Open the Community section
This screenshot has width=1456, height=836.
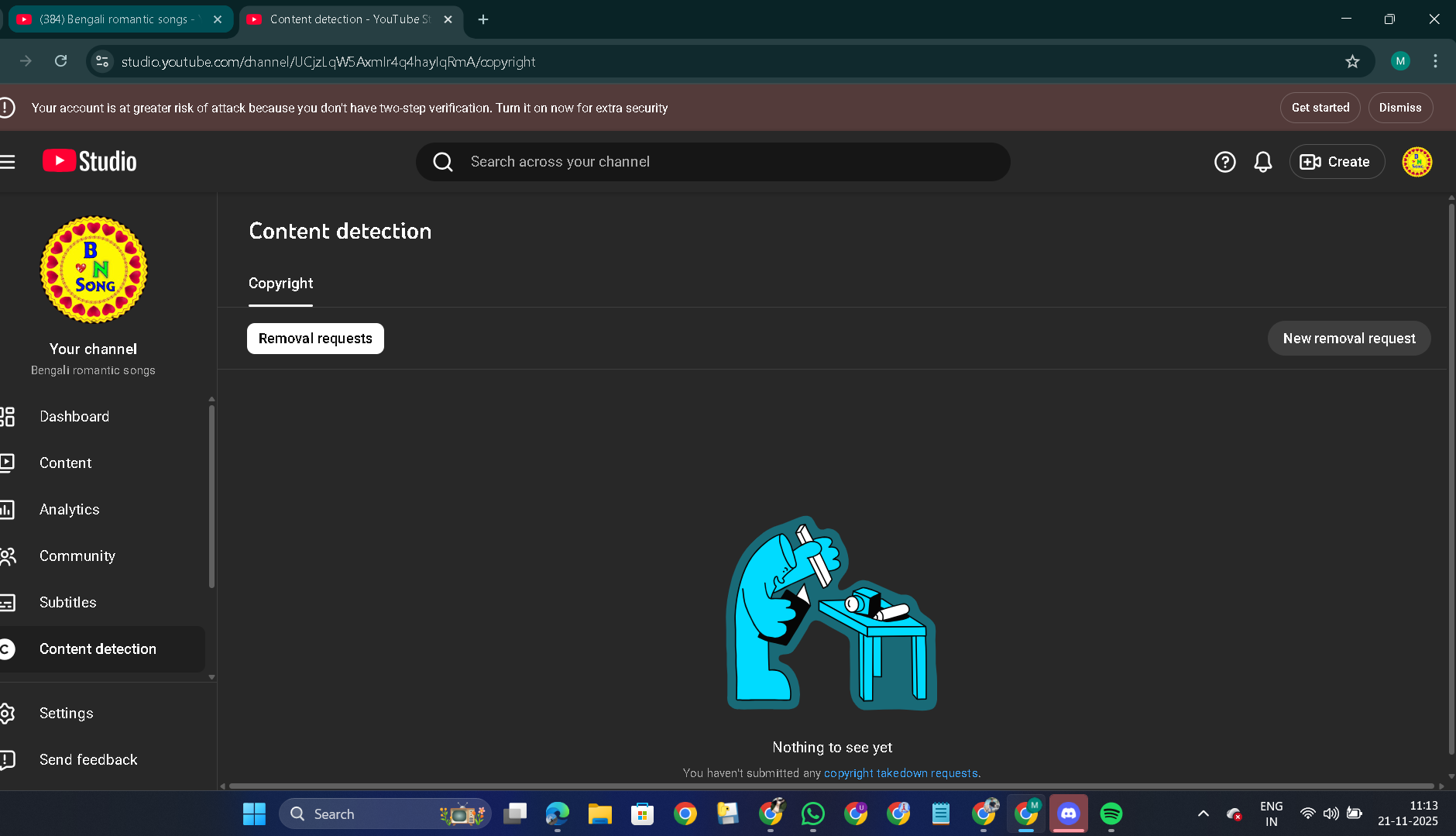click(x=77, y=556)
